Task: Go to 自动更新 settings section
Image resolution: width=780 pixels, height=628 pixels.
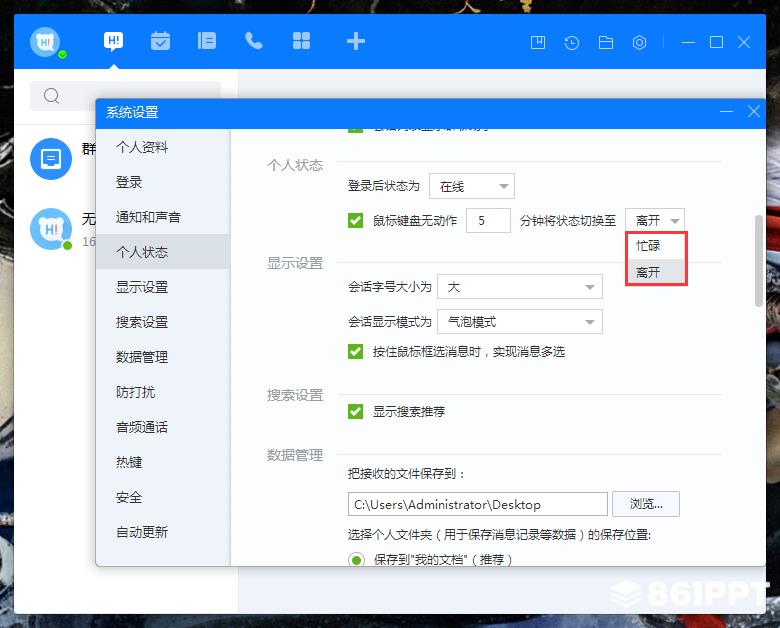Action: 163,532
